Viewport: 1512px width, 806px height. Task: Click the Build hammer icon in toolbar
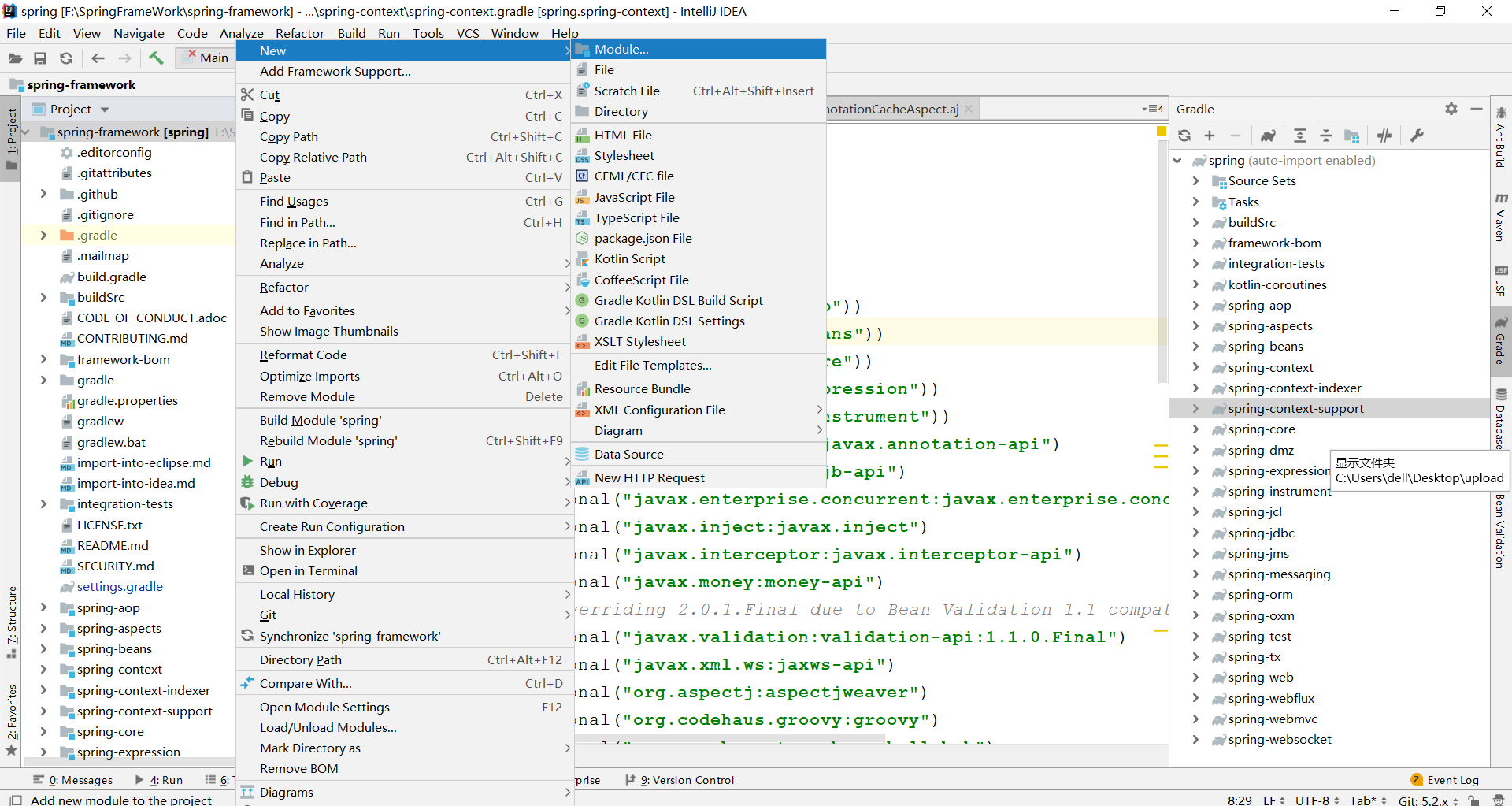pyautogui.click(x=156, y=58)
